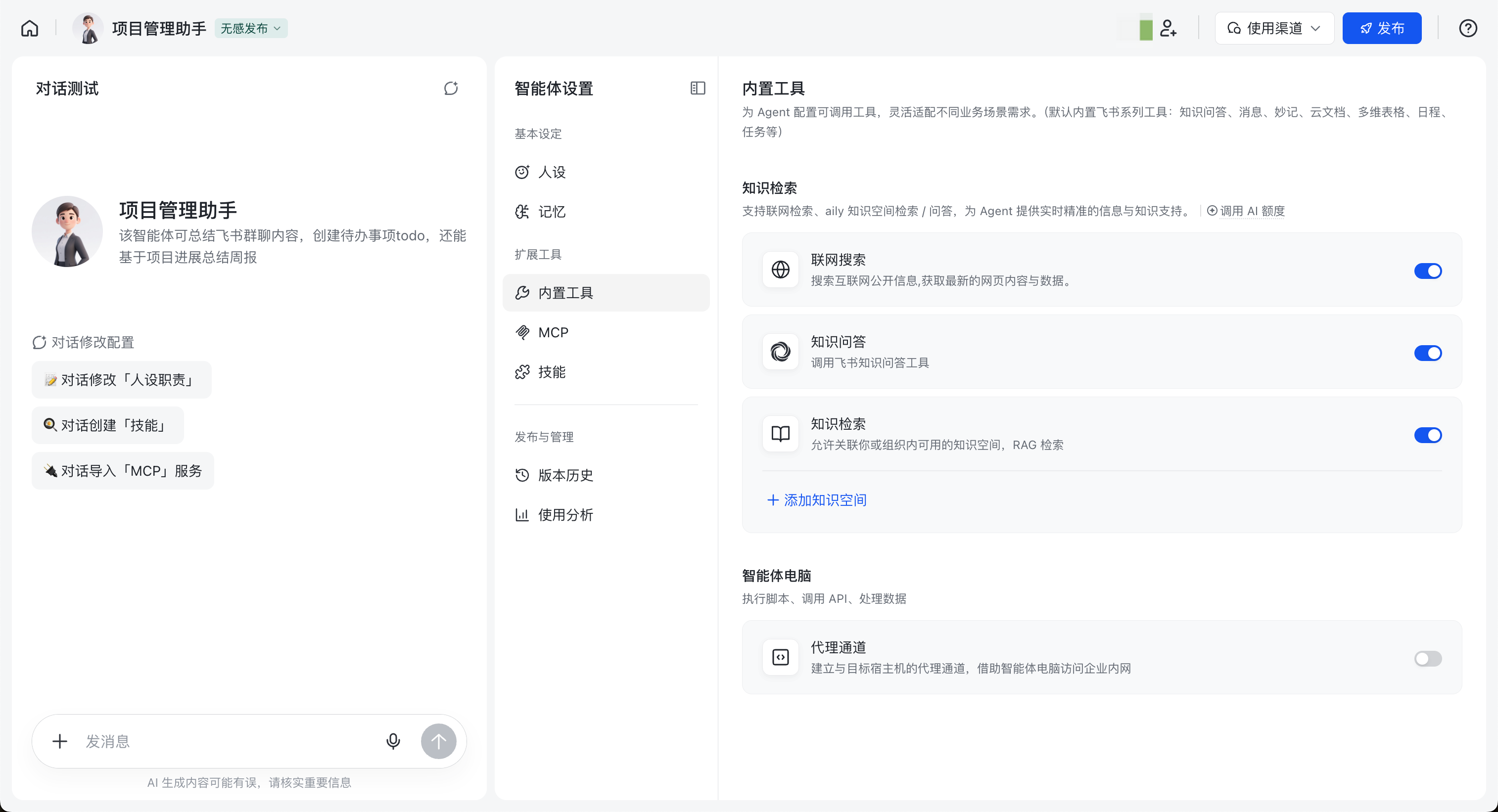Expand the 无感发布 dropdown
This screenshot has width=1498, height=812.
point(251,29)
